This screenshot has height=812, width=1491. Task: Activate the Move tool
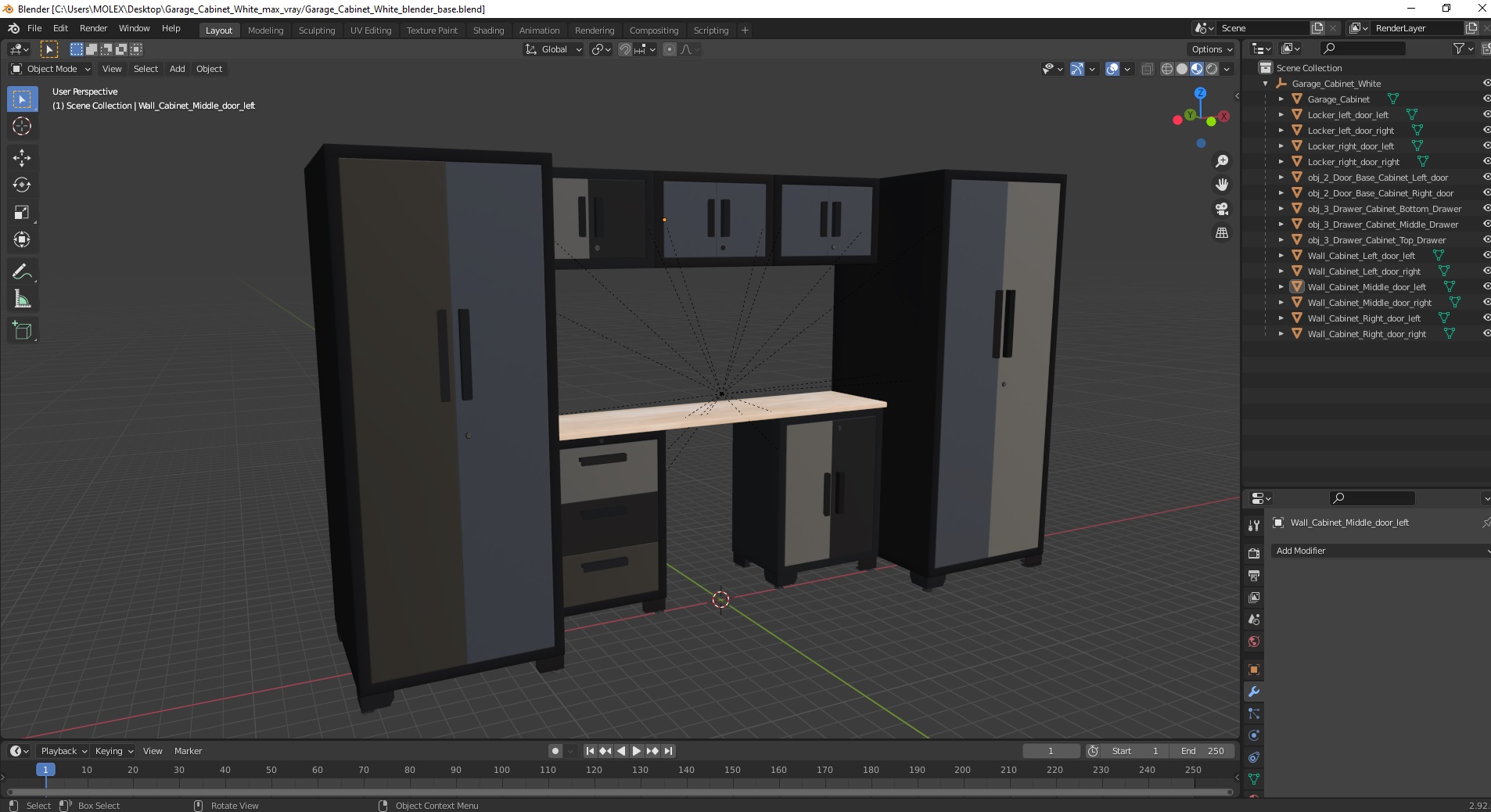coord(22,158)
